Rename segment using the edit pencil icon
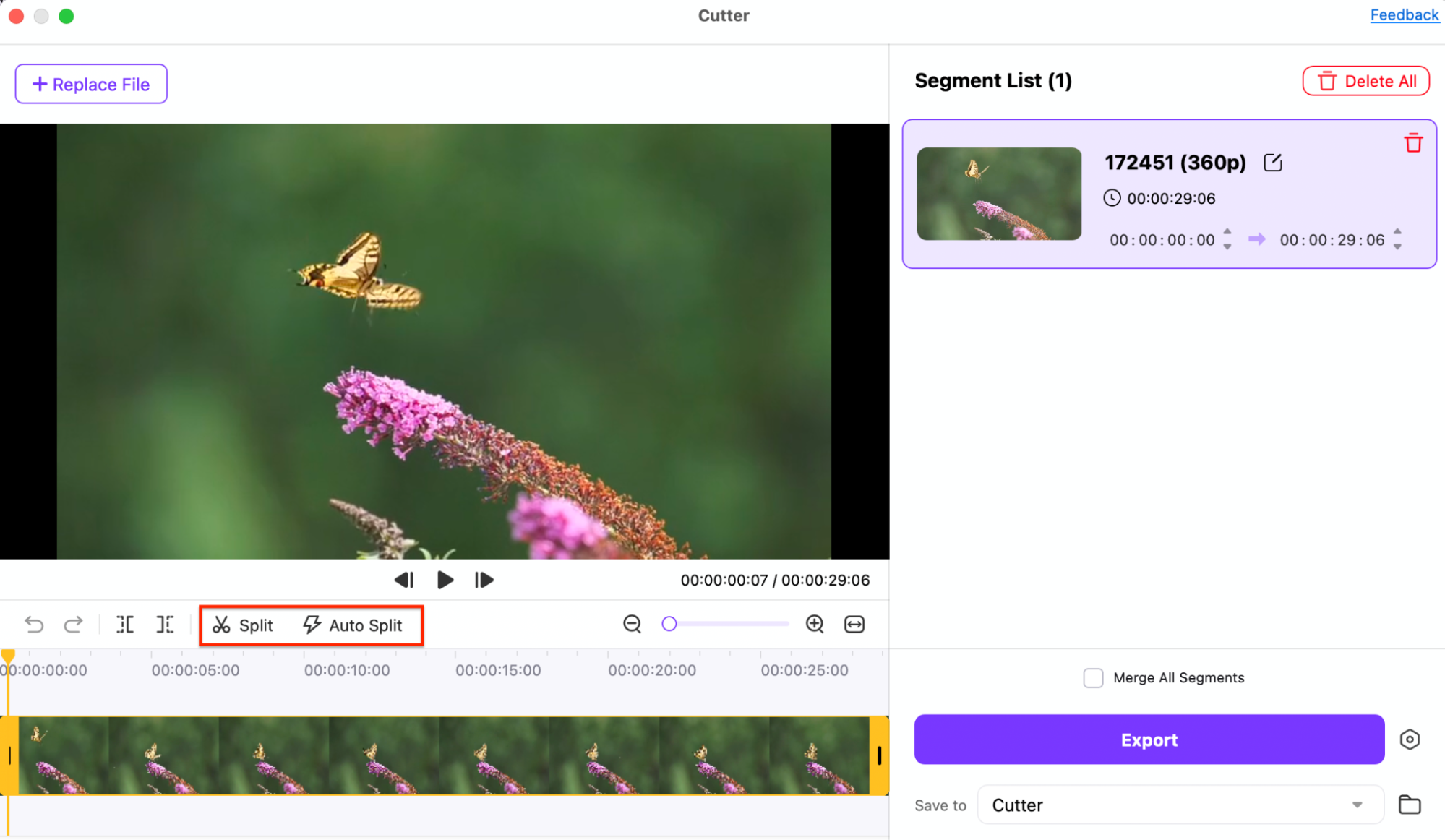This screenshot has width=1445, height=840. (1273, 163)
